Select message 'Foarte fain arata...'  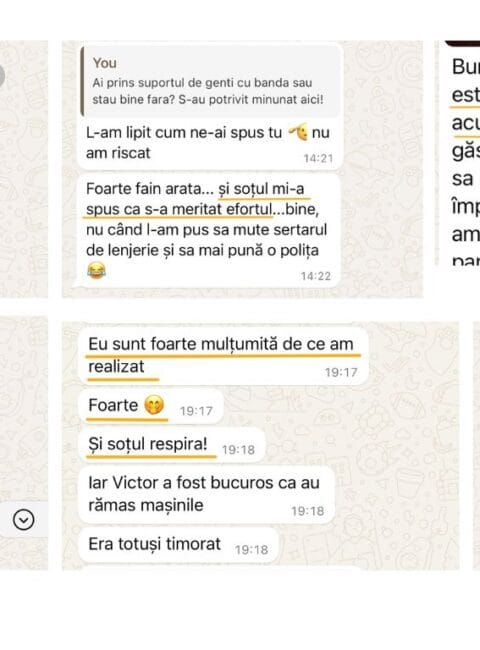click(x=209, y=230)
